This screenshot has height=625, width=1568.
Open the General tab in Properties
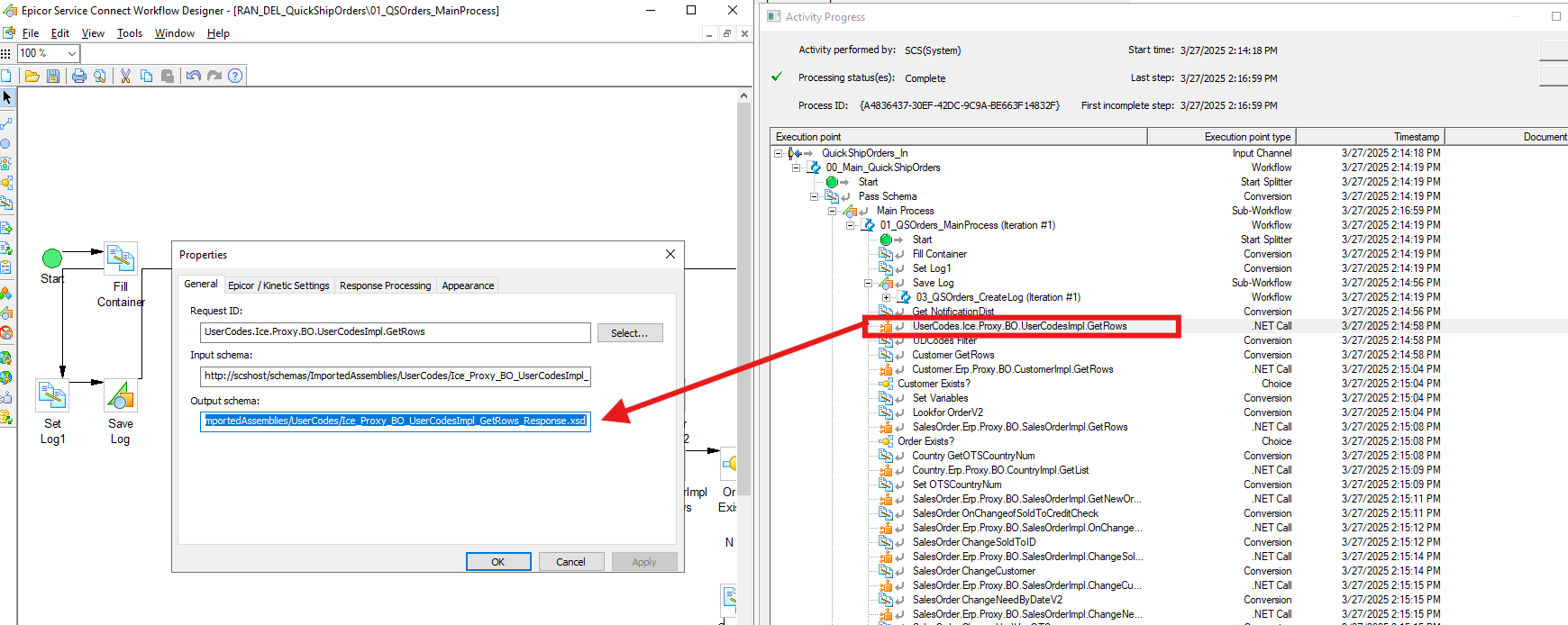tap(201, 284)
